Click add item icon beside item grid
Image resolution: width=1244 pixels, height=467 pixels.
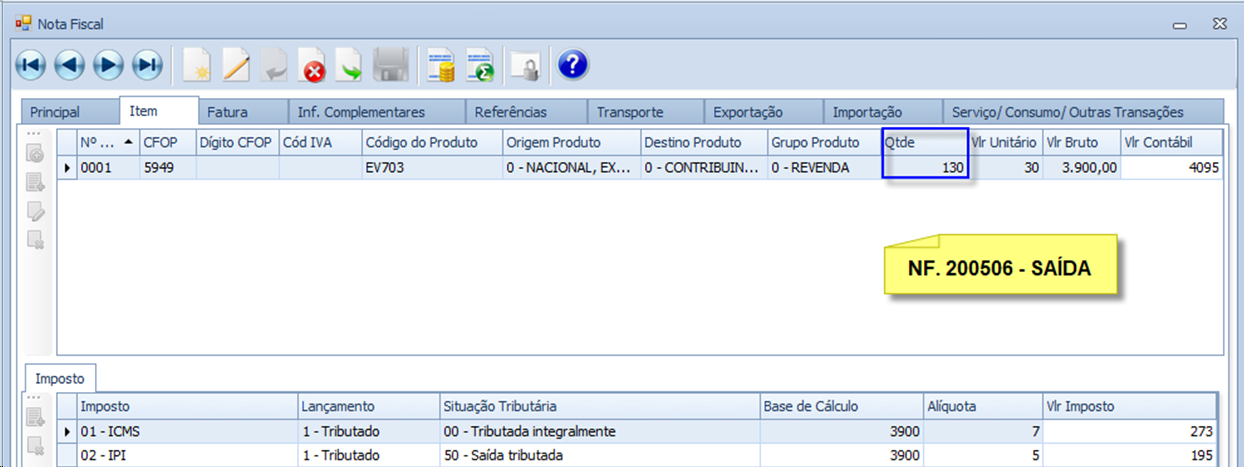pyautogui.click(x=35, y=155)
